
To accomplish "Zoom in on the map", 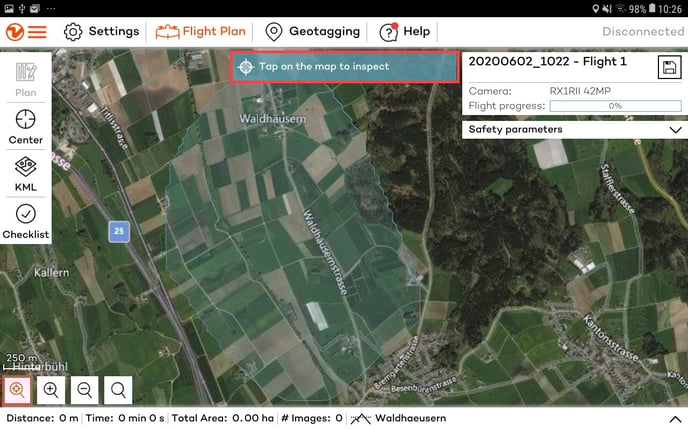I will pyautogui.click(x=51, y=391).
